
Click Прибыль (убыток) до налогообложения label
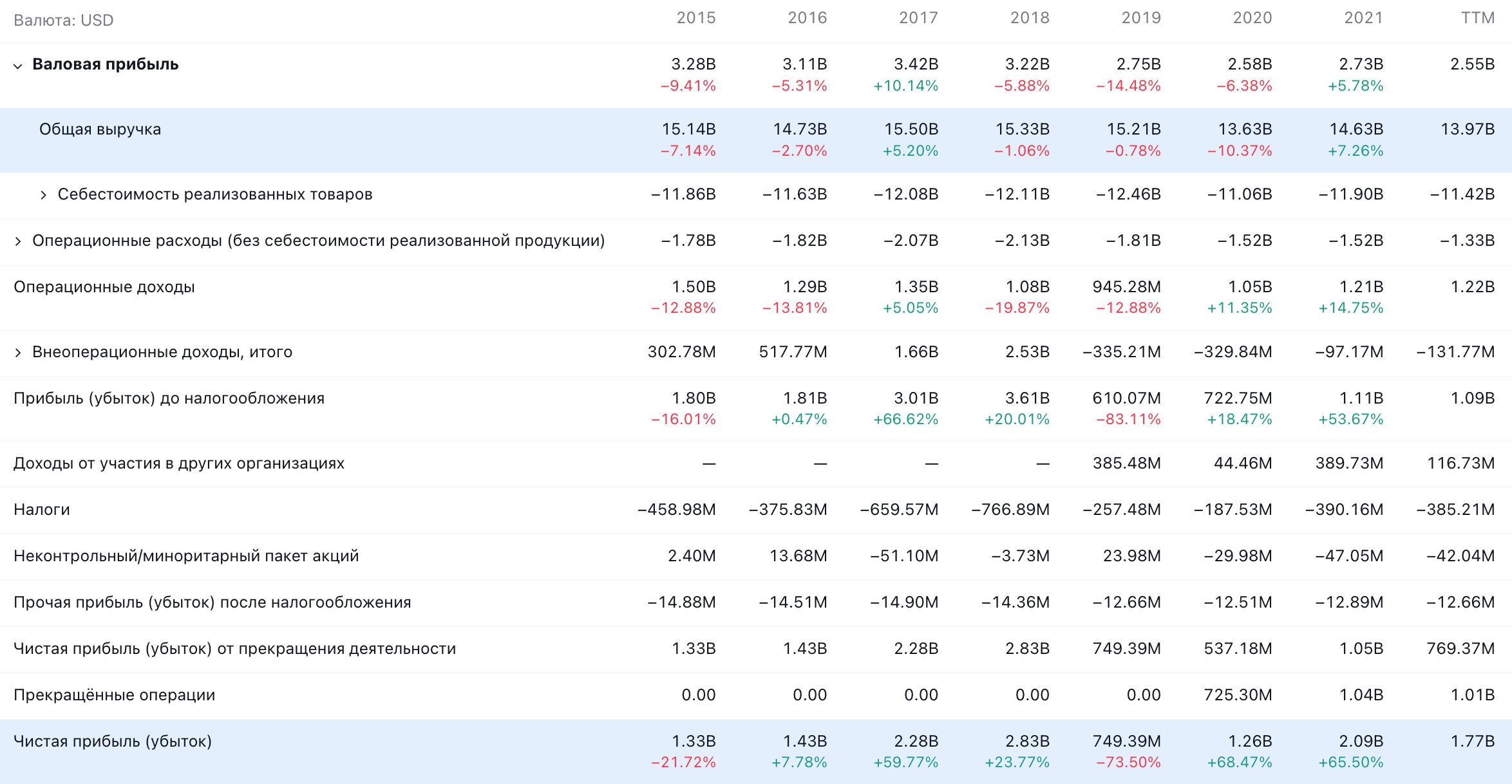point(169,398)
